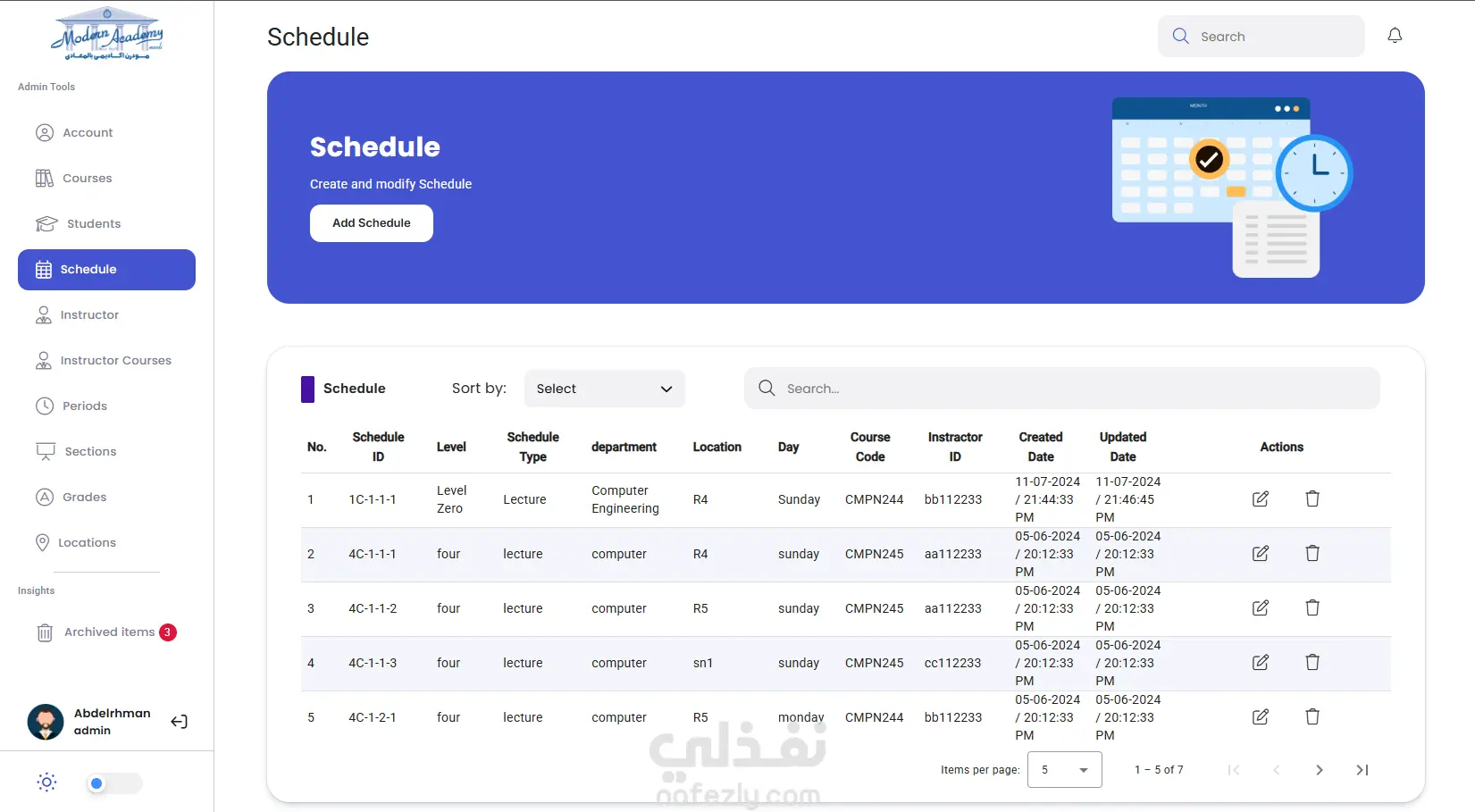Delete the 4C-1-2-1 schedule entry
The height and width of the screenshot is (812, 1475).
[x=1312, y=717]
